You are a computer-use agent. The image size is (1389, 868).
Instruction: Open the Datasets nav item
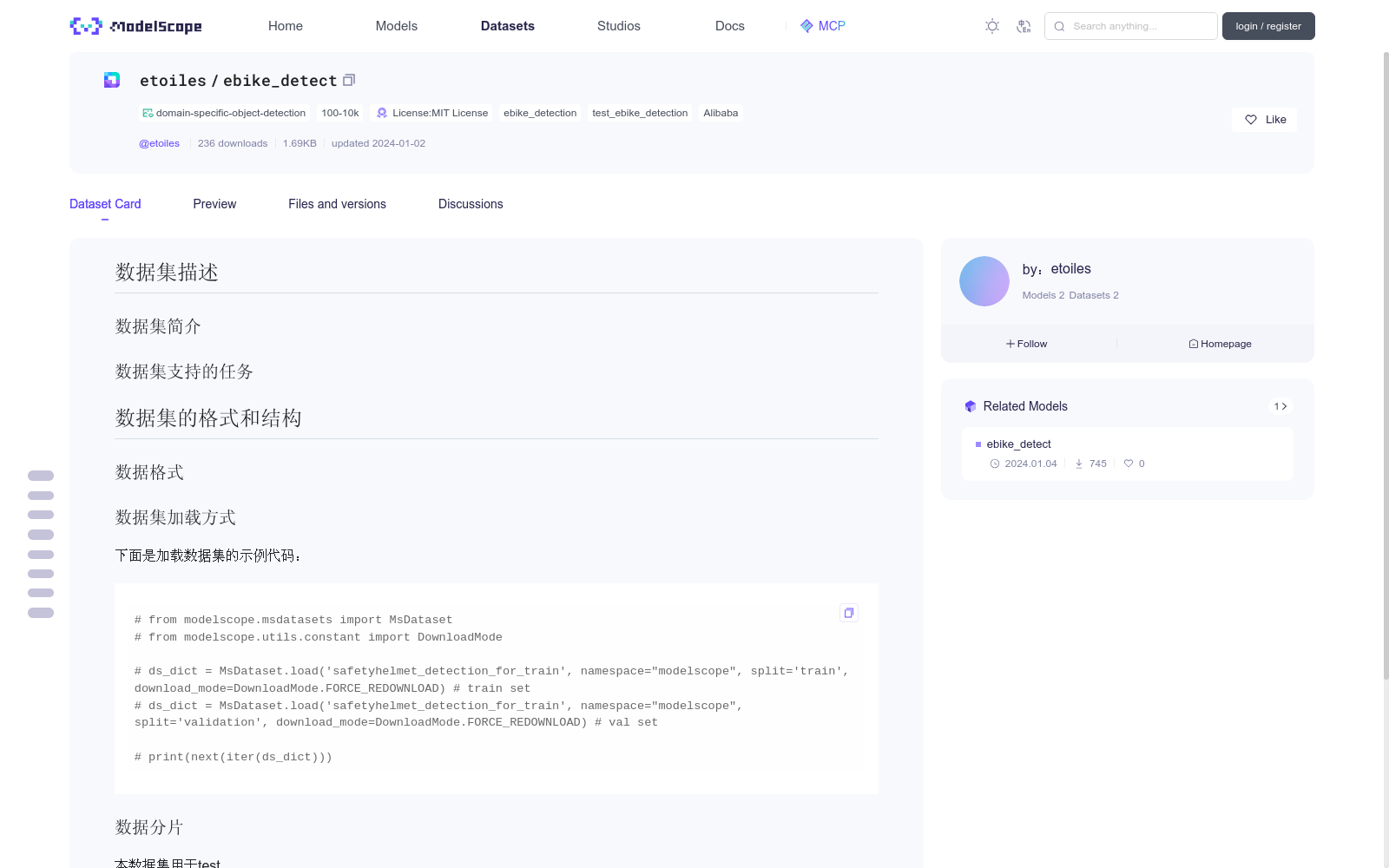coord(508,26)
